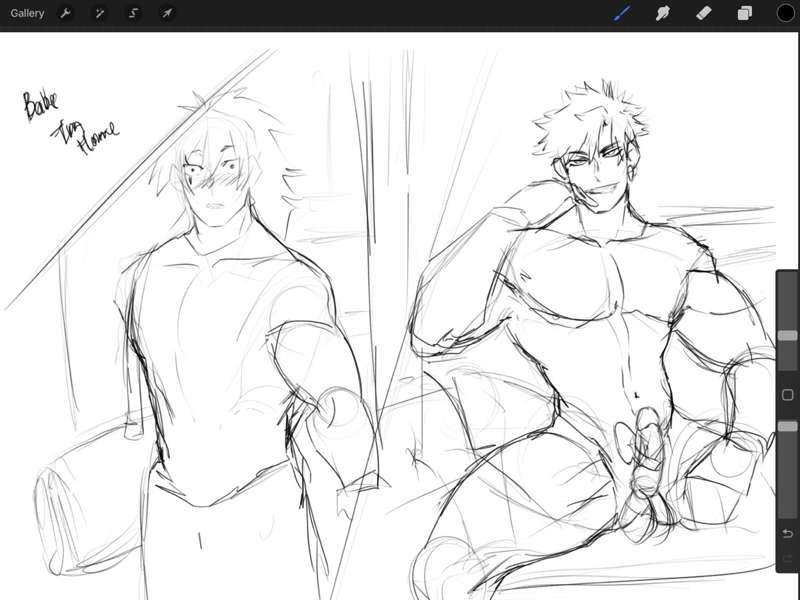Activate the Transform arrow tool
The width and height of the screenshot is (800, 600).
(x=167, y=13)
